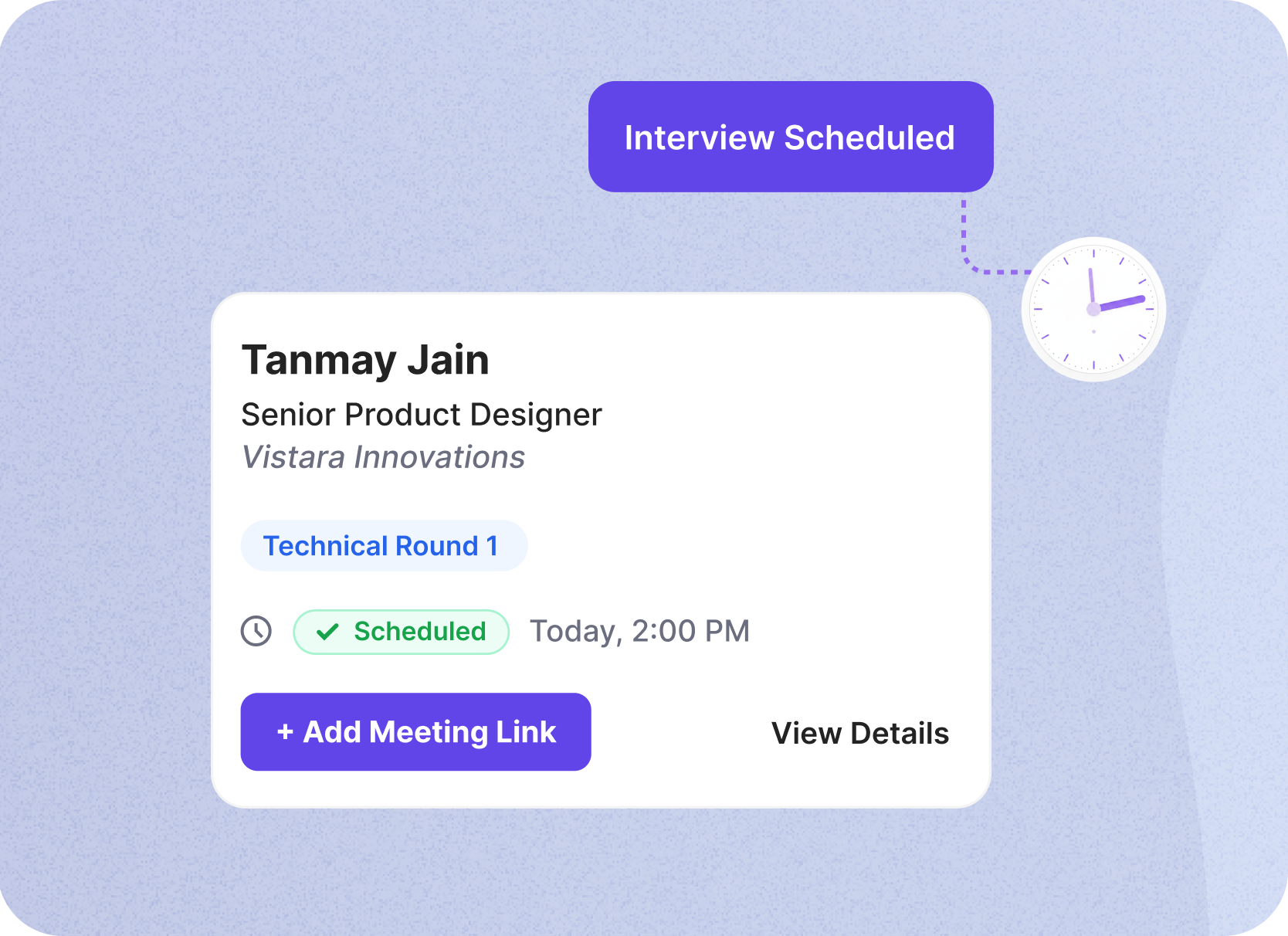The image size is (1288, 936).
Task: Click the plus sign on Add Meeting Link
Action: [285, 731]
